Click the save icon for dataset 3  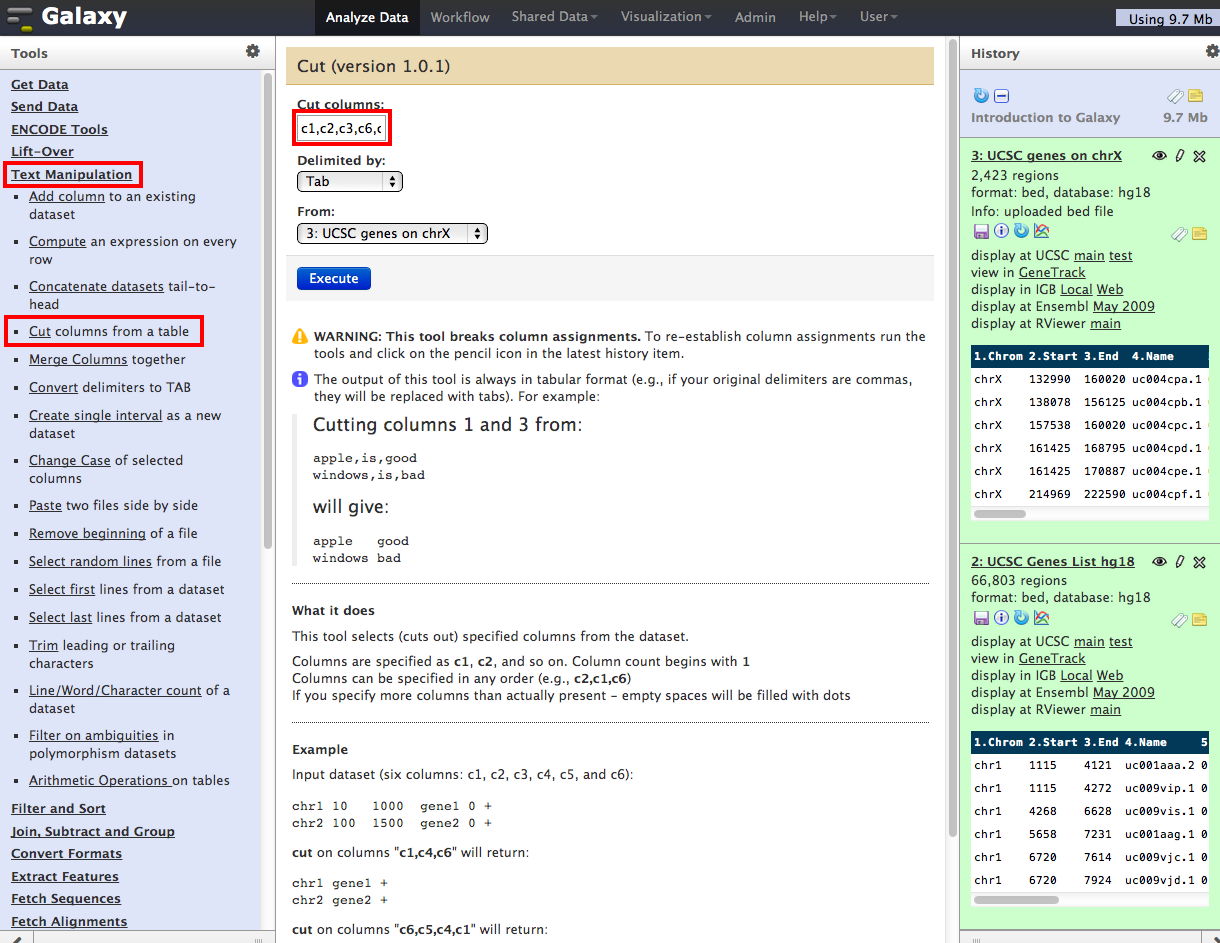coord(979,231)
